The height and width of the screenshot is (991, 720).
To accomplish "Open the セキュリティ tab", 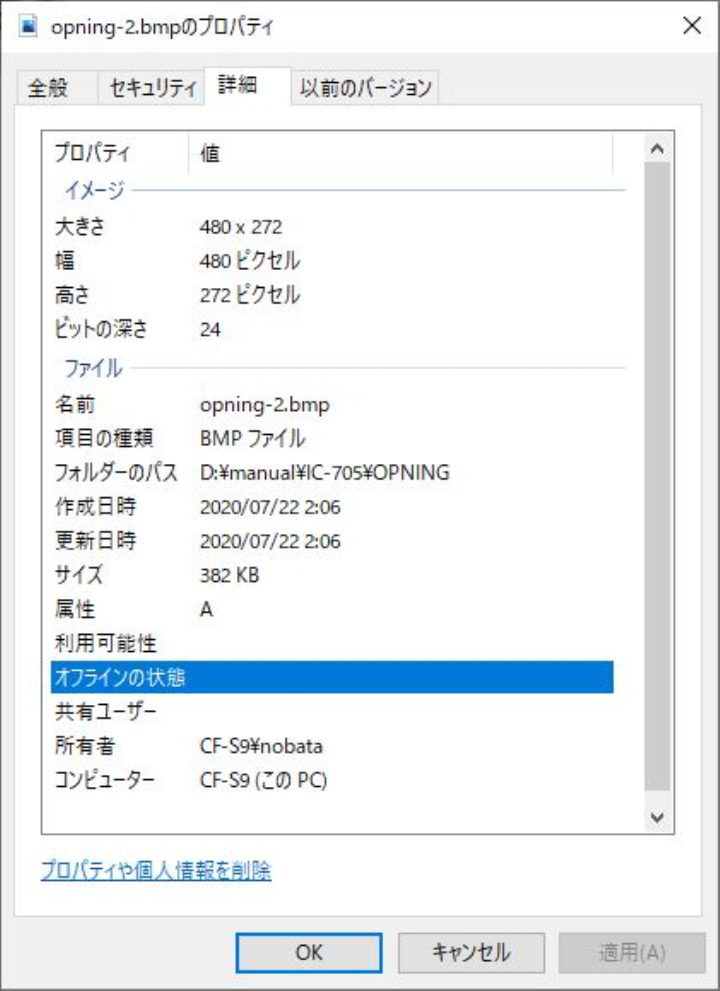I will (x=152, y=88).
